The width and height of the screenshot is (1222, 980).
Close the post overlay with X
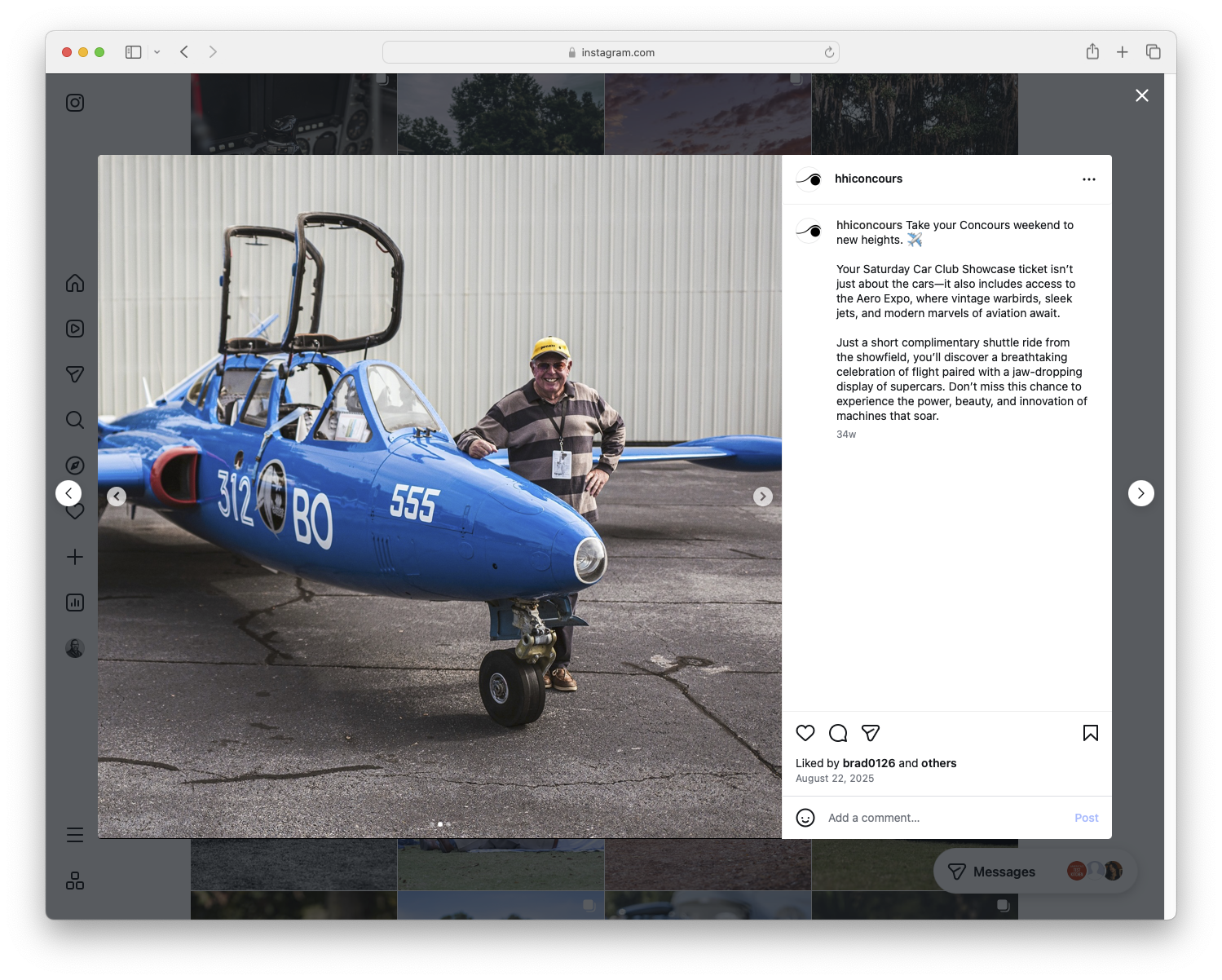1142,95
